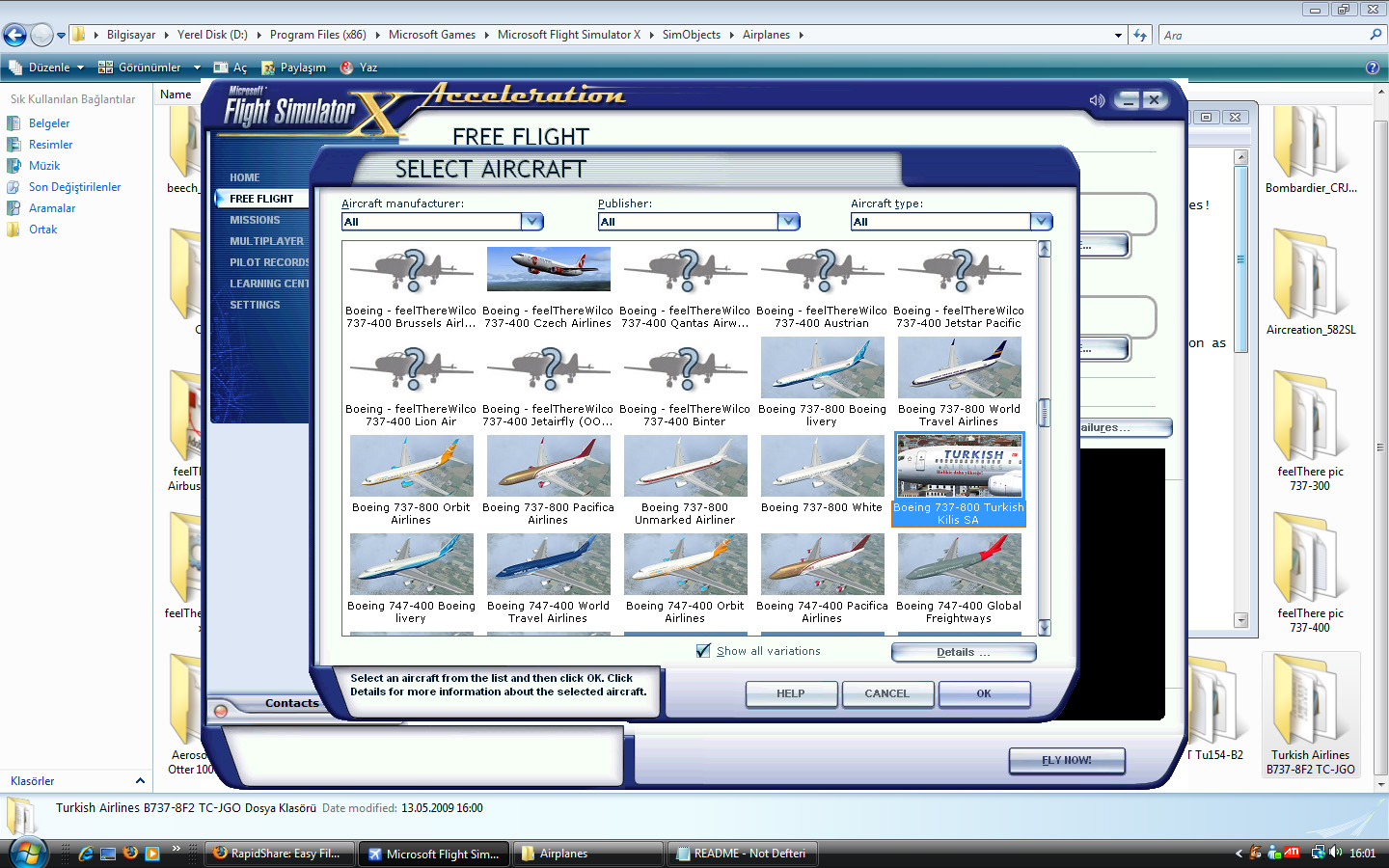Select Boeing 737-800 Orbit Airlines aircraft
The width and height of the screenshot is (1389, 868).
(411, 466)
